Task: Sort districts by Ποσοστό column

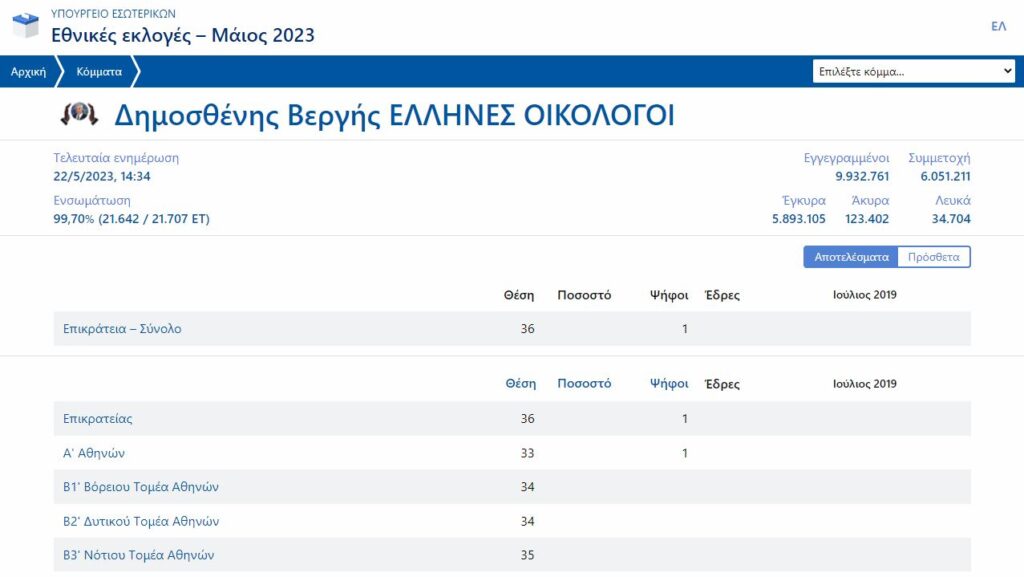Action: point(584,383)
